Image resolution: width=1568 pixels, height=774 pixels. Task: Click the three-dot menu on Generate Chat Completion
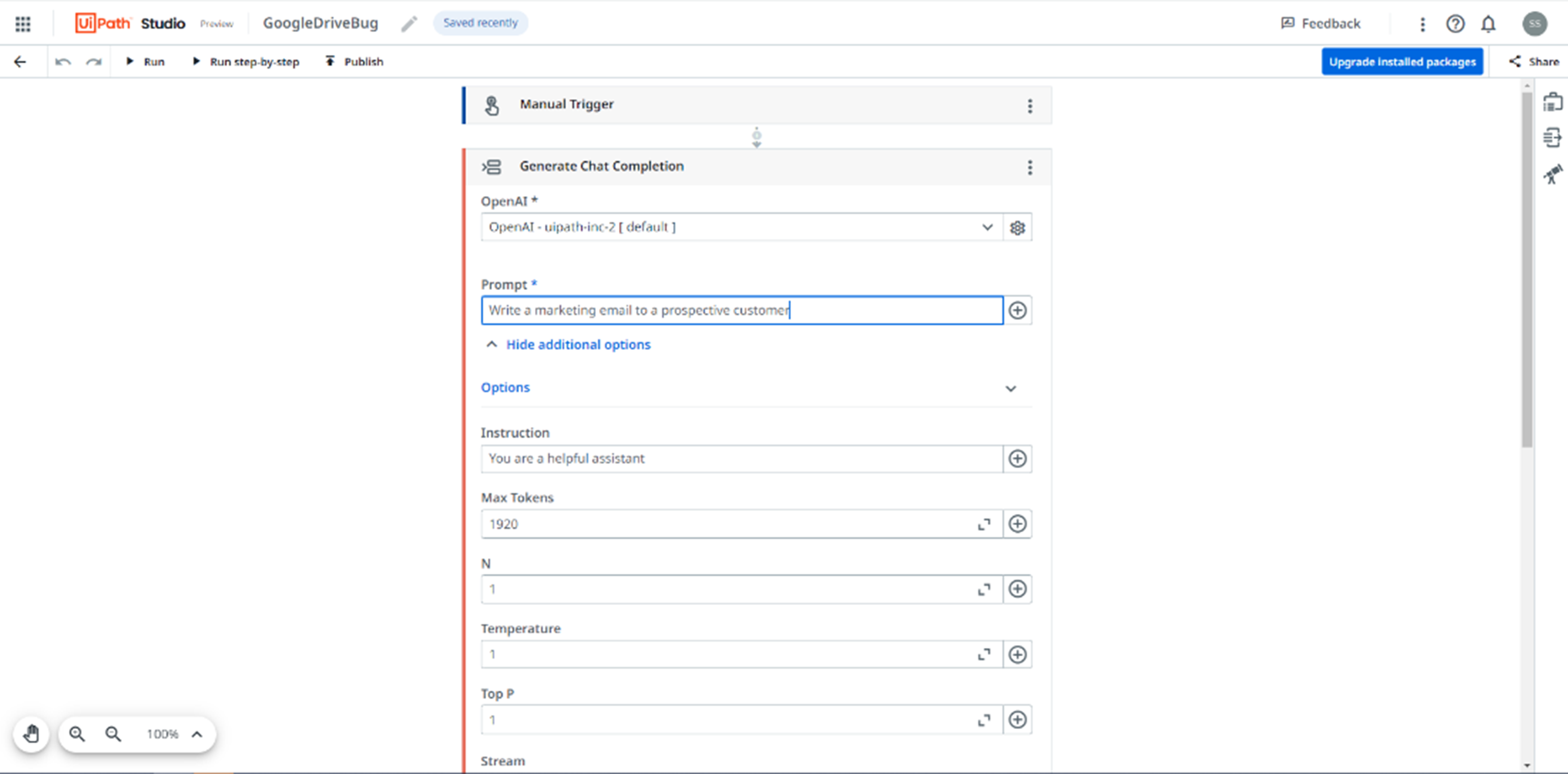click(x=1030, y=167)
